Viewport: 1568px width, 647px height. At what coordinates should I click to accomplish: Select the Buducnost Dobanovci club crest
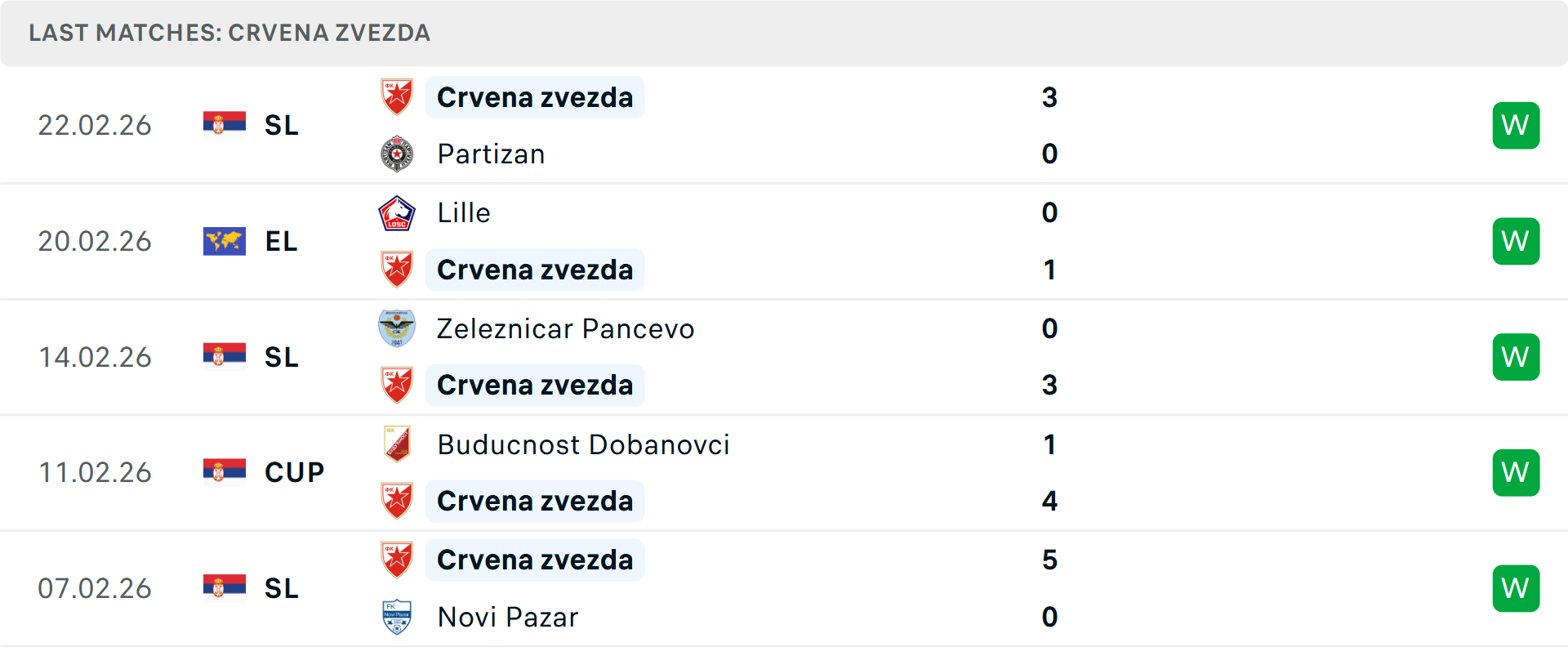click(398, 445)
